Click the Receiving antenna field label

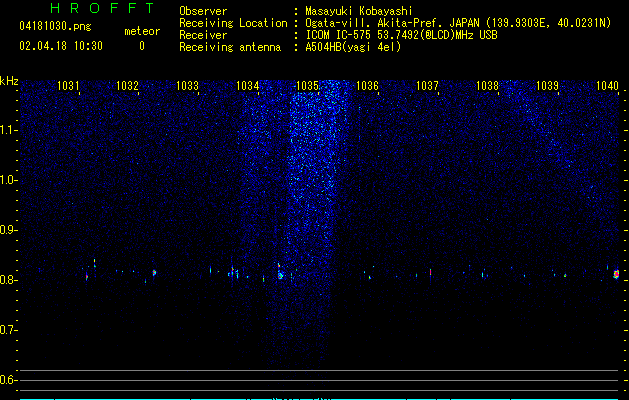(x=230, y=47)
